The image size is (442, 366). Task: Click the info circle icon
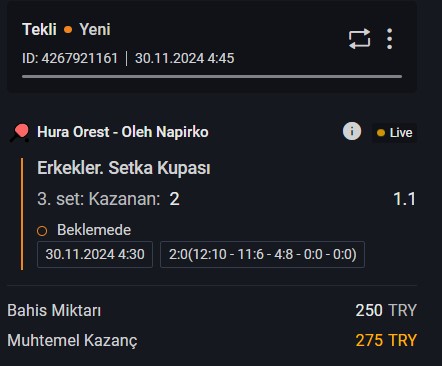(x=352, y=131)
